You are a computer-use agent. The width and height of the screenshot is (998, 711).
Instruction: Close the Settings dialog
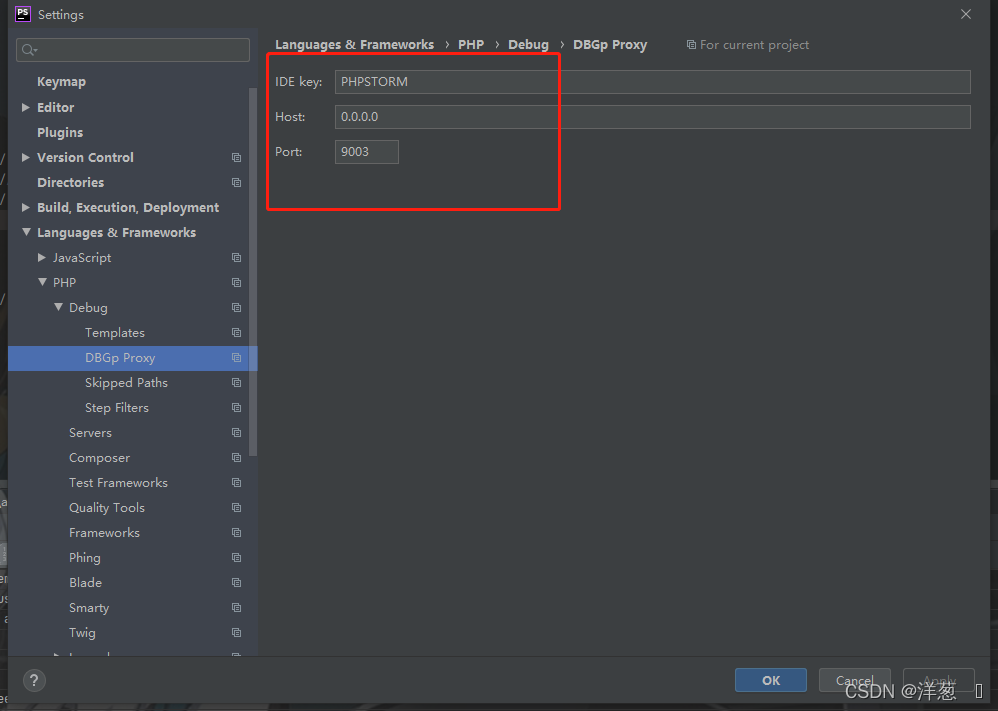pos(966,14)
